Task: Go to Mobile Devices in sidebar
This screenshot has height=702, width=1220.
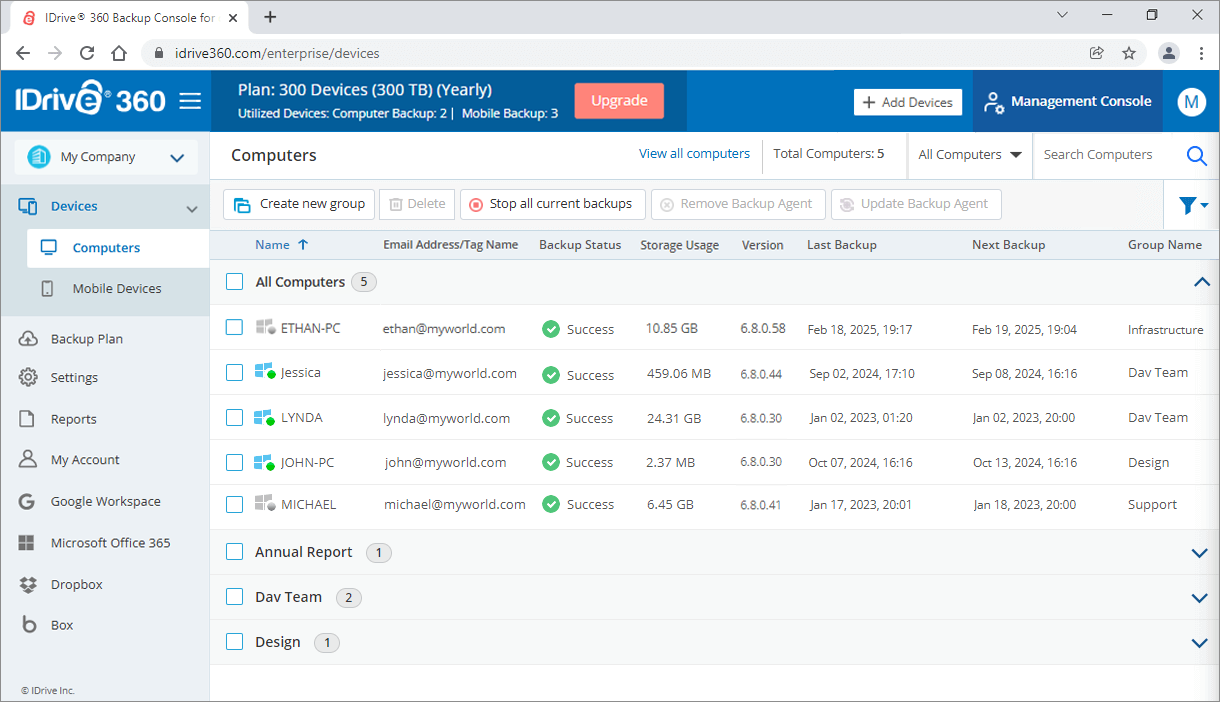Action: tap(116, 289)
